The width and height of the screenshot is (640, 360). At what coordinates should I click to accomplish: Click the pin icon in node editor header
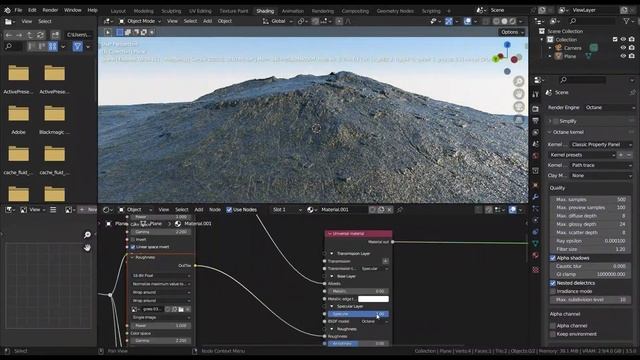(400, 210)
